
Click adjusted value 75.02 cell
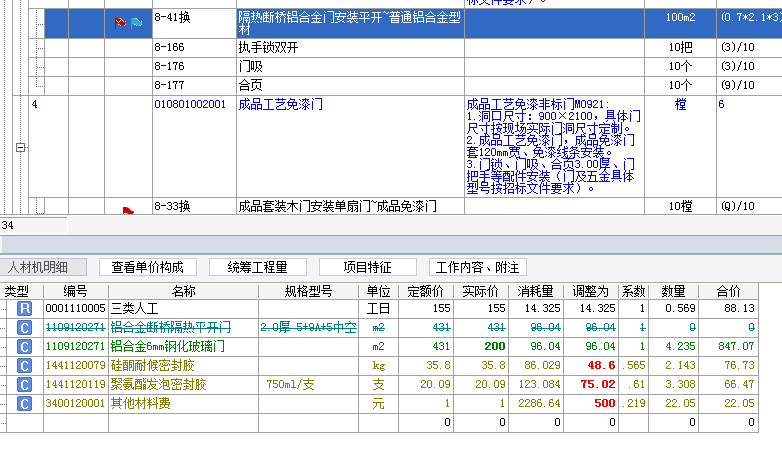pos(590,385)
